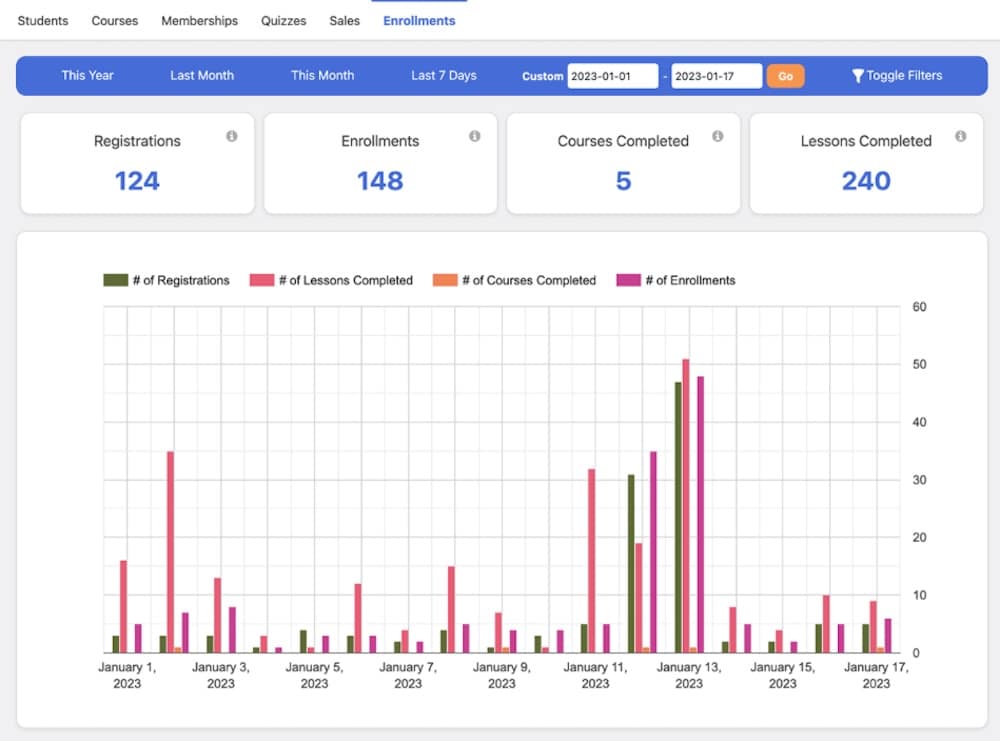Screen dimensions: 1000x741
Task: Click the info icon on the Enrollments card
Action: (476, 137)
